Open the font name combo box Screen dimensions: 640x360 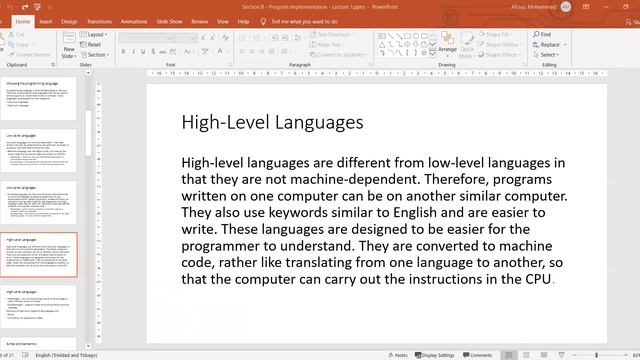(147, 38)
